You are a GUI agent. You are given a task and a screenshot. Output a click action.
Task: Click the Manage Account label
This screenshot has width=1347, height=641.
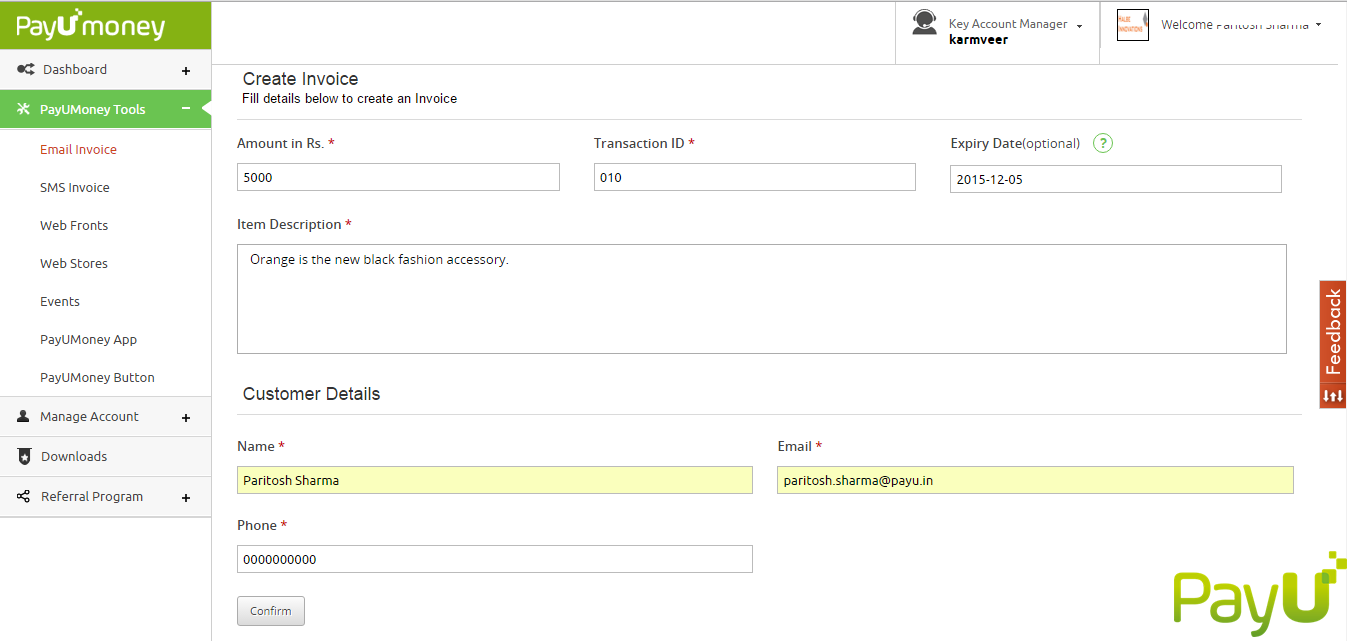click(x=89, y=416)
